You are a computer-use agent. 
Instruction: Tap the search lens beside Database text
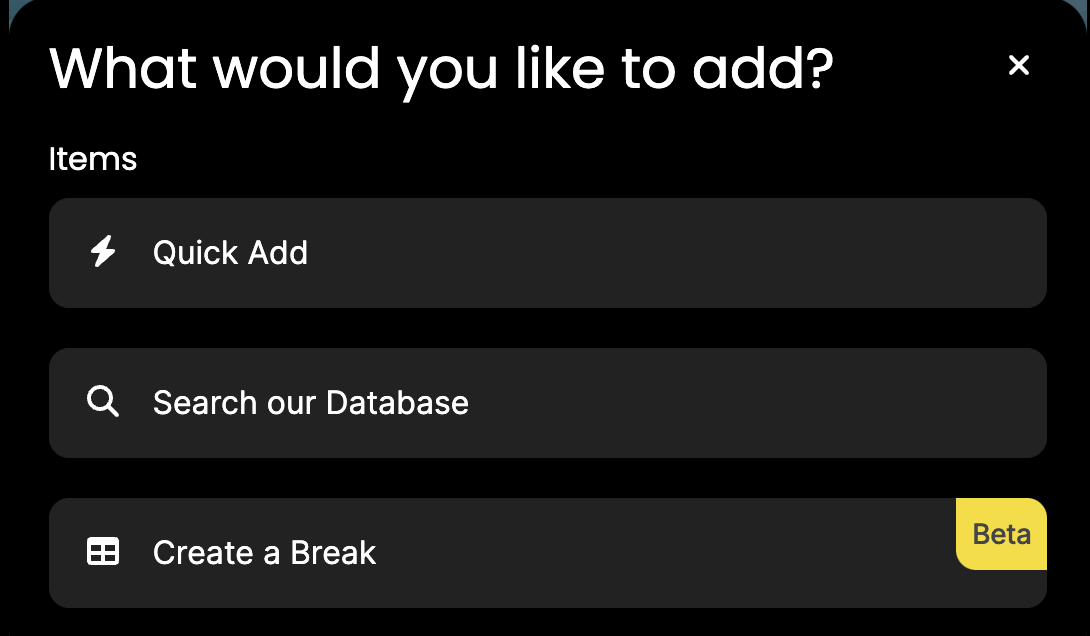tap(103, 402)
